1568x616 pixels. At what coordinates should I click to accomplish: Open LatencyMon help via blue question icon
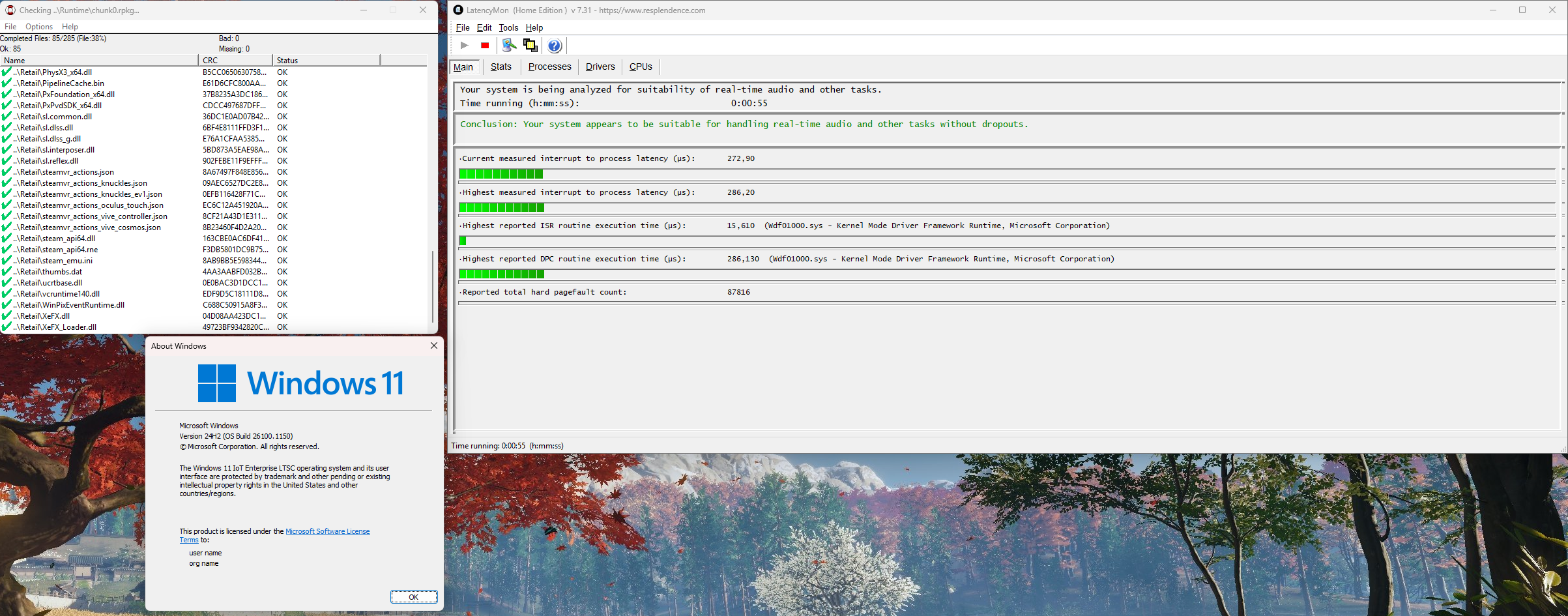click(x=555, y=46)
